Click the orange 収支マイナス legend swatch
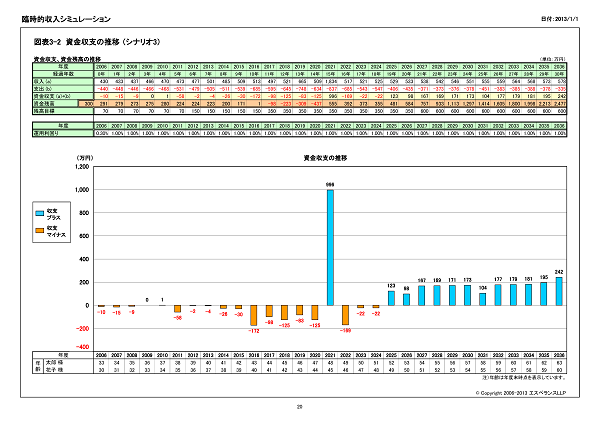 point(40,231)
